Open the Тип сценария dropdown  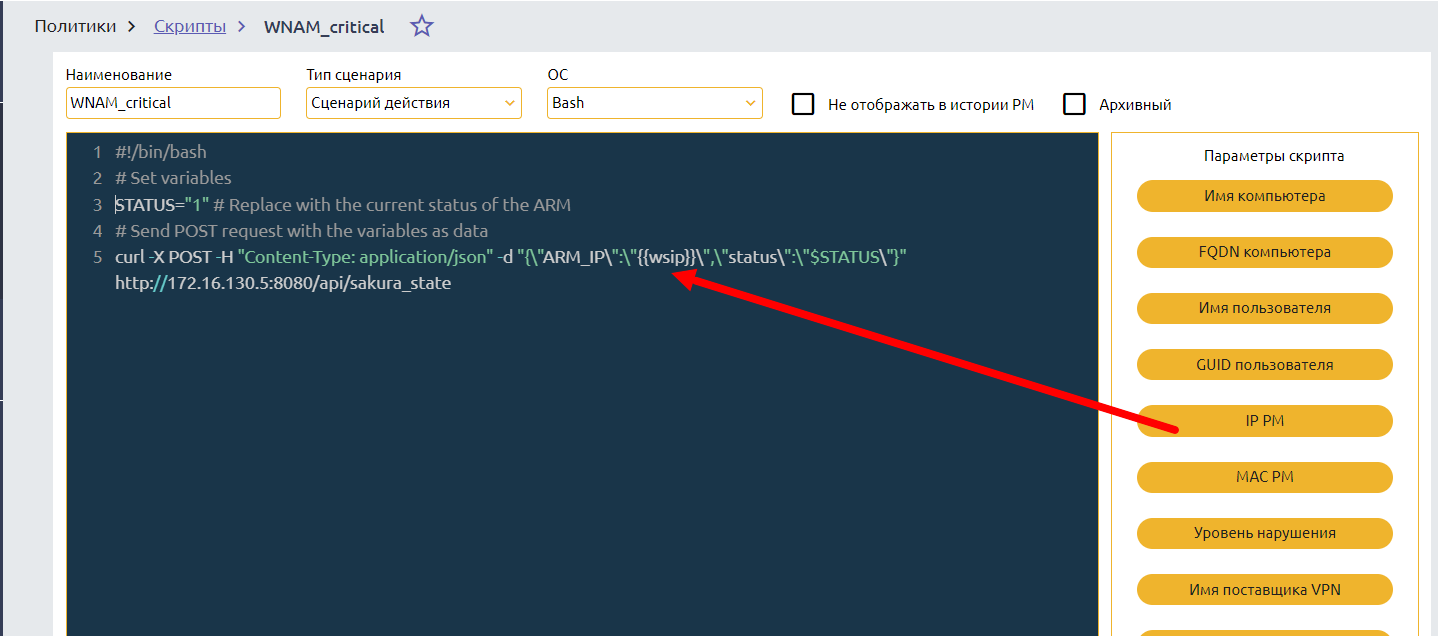pyautogui.click(x=413, y=103)
